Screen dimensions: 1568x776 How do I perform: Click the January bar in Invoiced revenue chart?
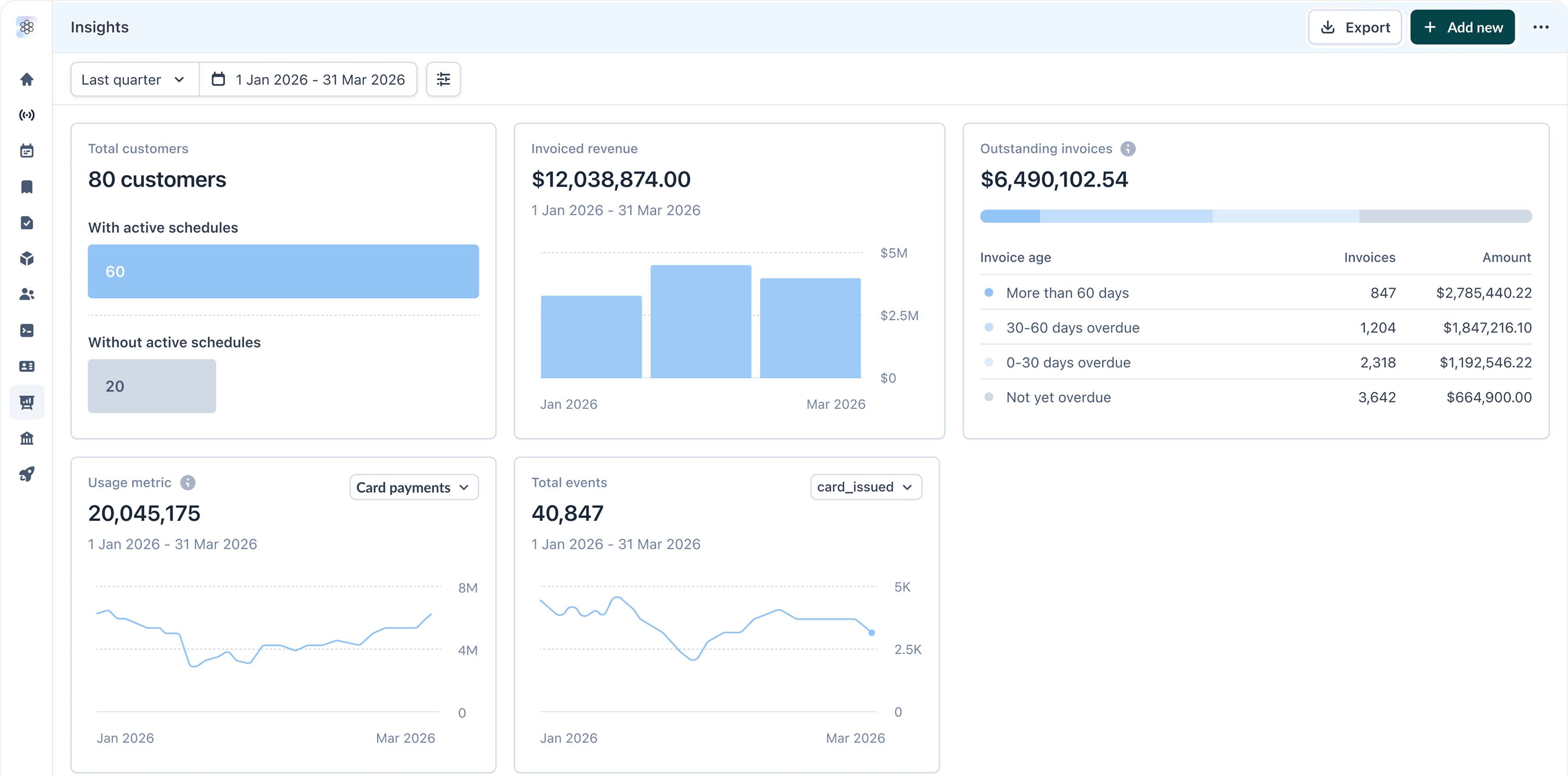tap(591, 337)
